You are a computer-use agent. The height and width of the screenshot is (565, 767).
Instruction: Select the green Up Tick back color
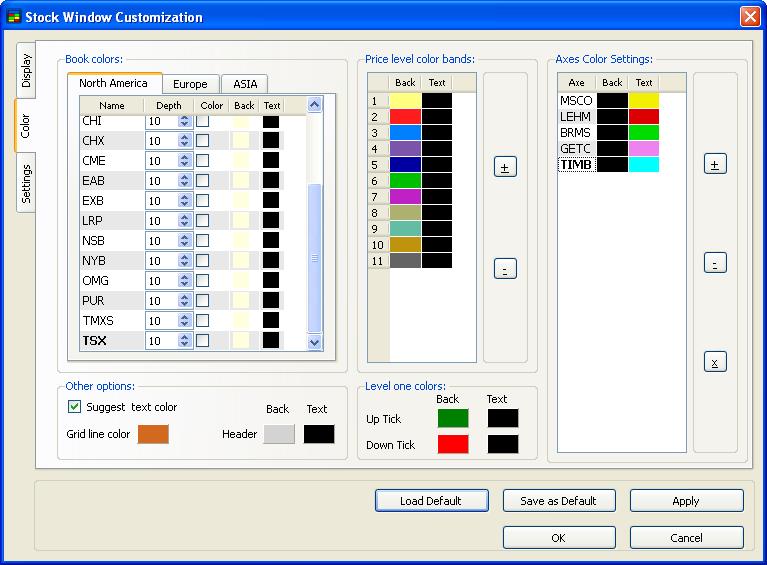[x=452, y=418]
